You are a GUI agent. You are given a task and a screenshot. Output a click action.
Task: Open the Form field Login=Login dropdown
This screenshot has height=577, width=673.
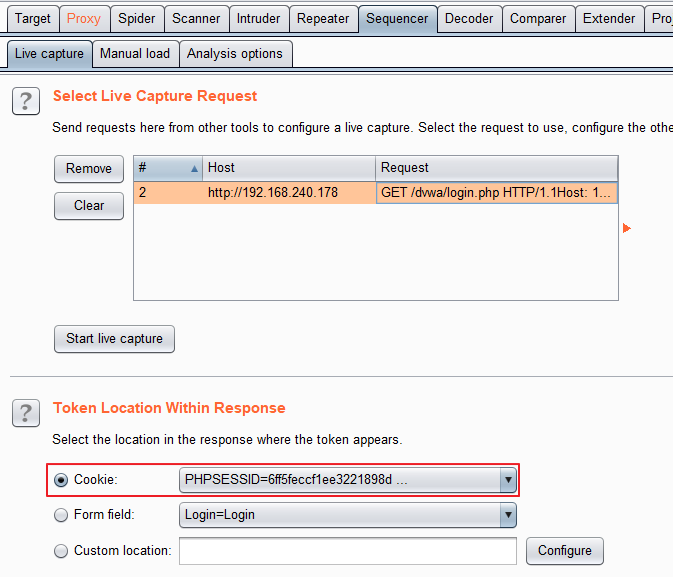[x=348, y=515]
